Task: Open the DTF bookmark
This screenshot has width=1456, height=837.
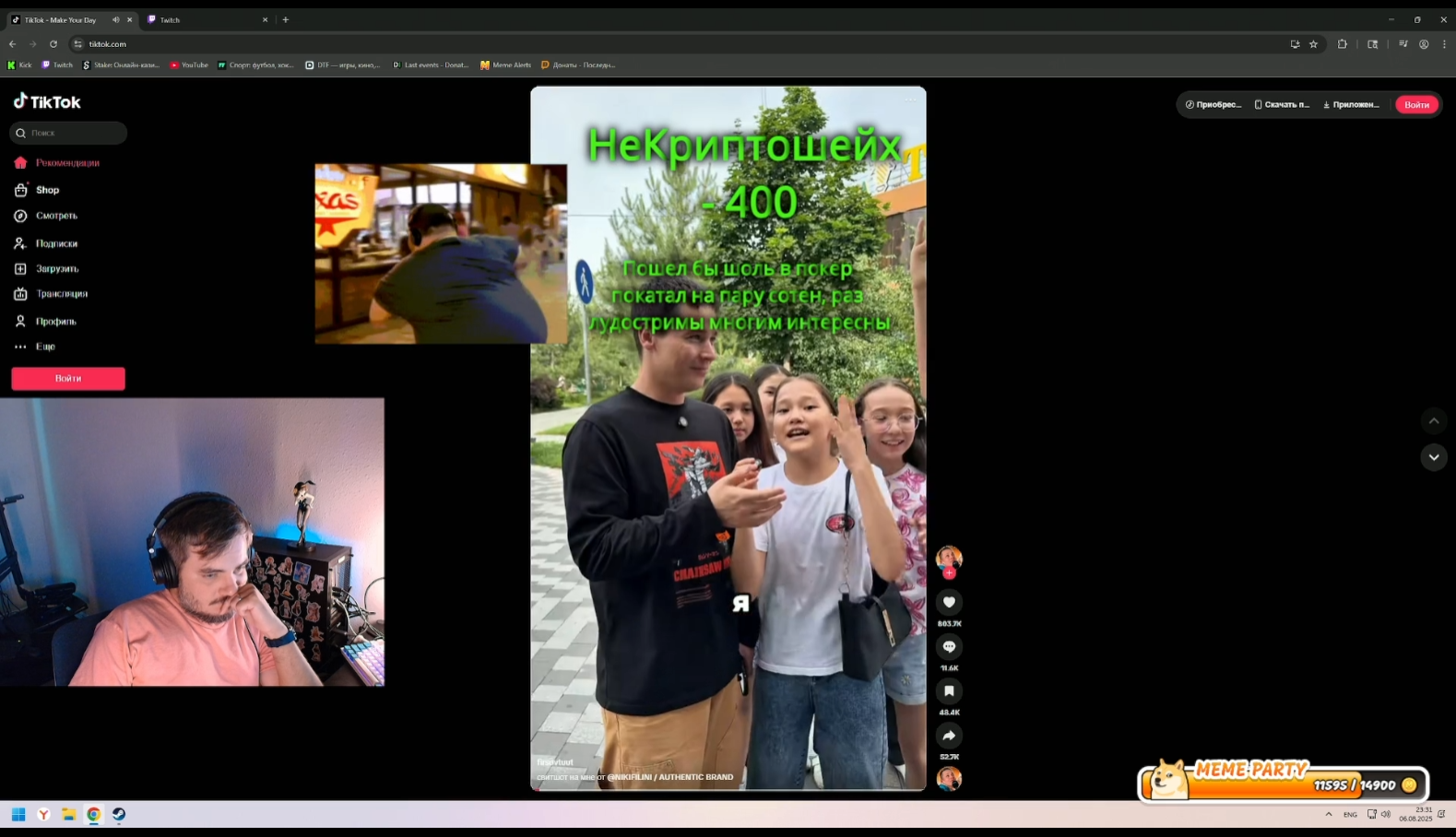Action: tap(343, 65)
